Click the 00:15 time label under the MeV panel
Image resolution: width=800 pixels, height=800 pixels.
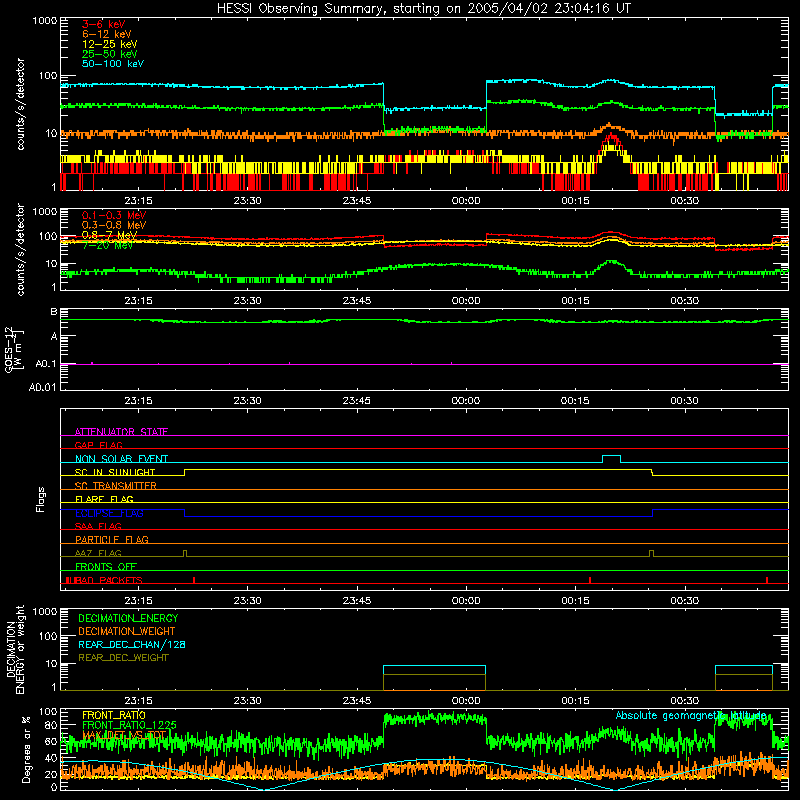click(x=575, y=301)
